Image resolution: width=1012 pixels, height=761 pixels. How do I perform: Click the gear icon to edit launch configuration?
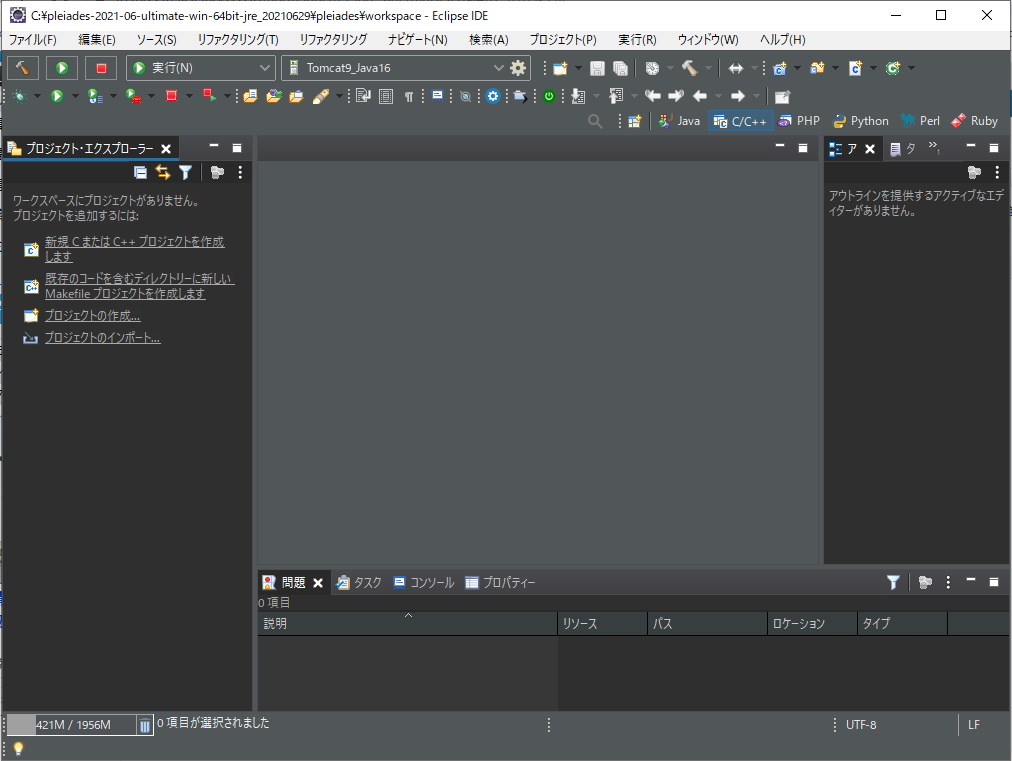(518, 68)
